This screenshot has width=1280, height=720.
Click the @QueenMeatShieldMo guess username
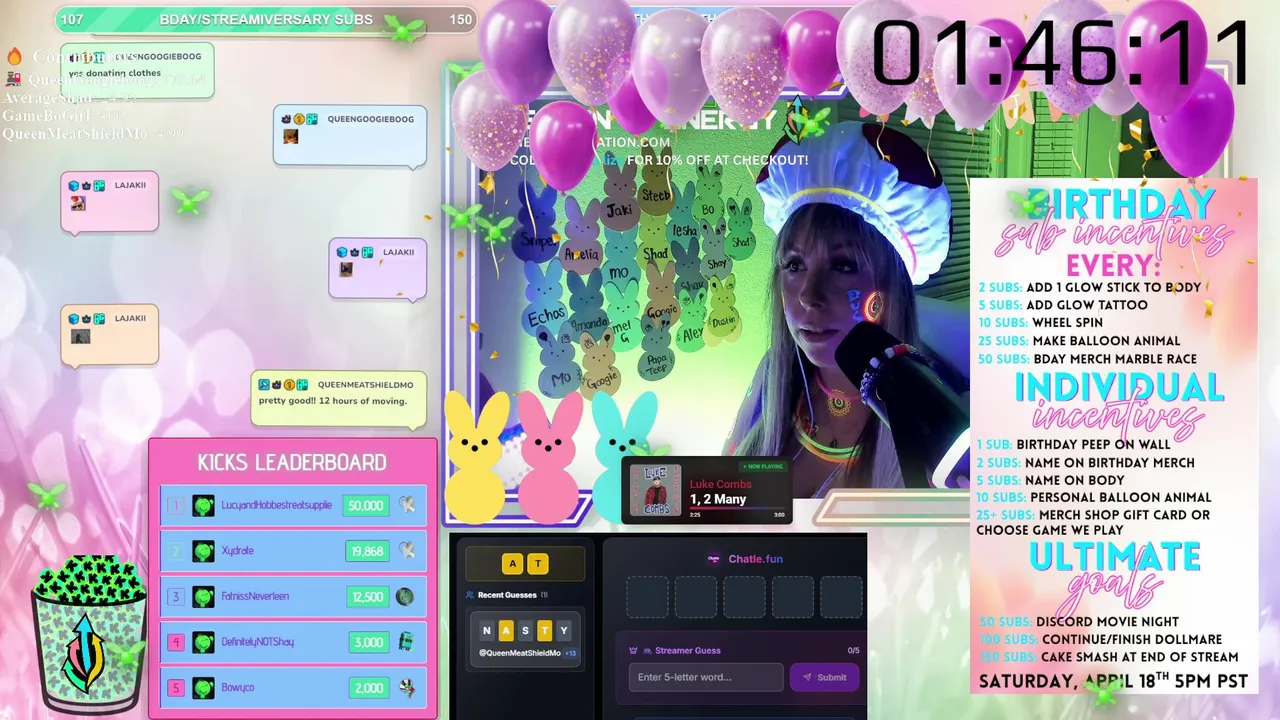click(x=520, y=653)
